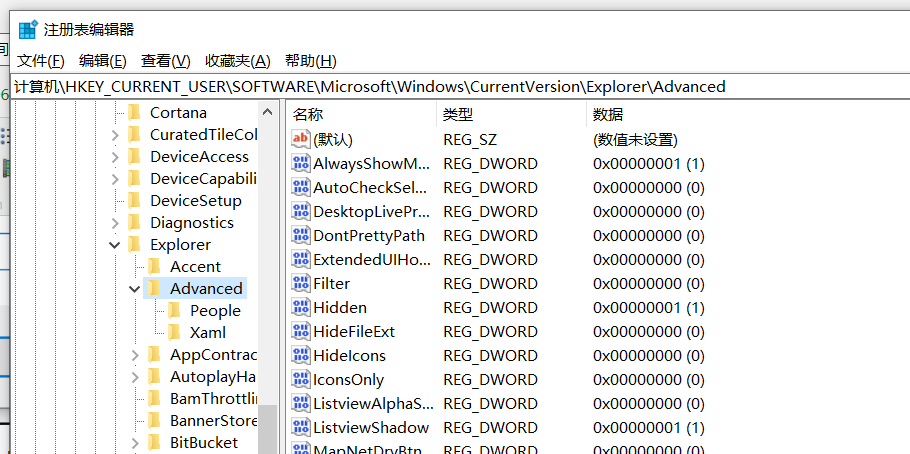Select the BitBucket key label
The height and width of the screenshot is (454, 910).
pos(204,443)
